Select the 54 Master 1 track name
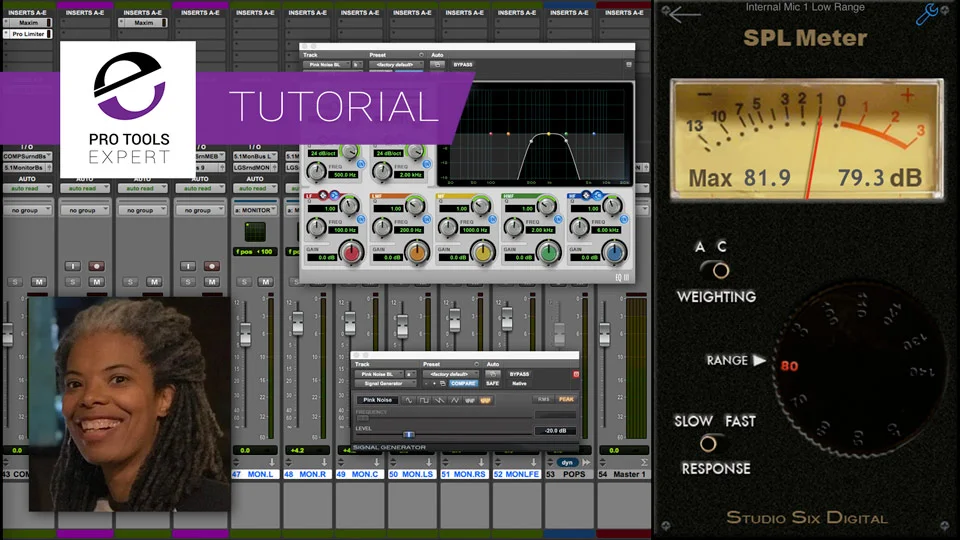 tap(623, 474)
